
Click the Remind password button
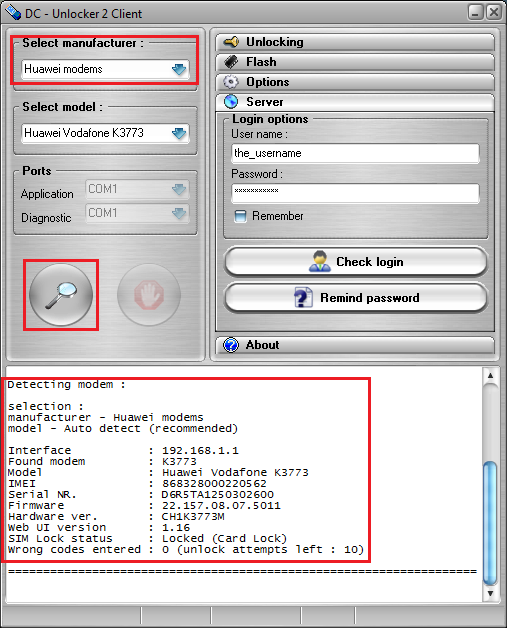356,298
